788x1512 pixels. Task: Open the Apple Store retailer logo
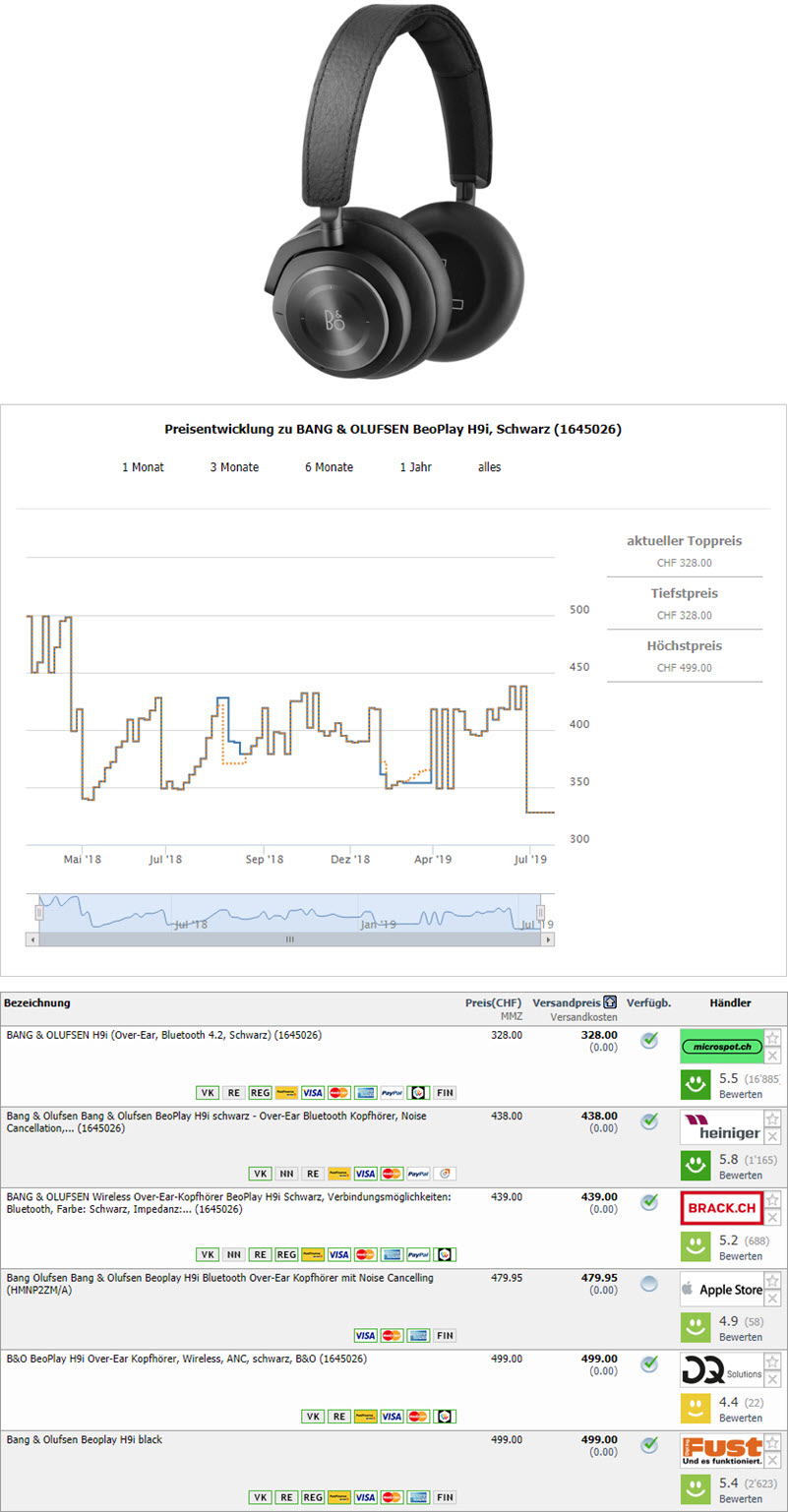(x=721, y=1289)
